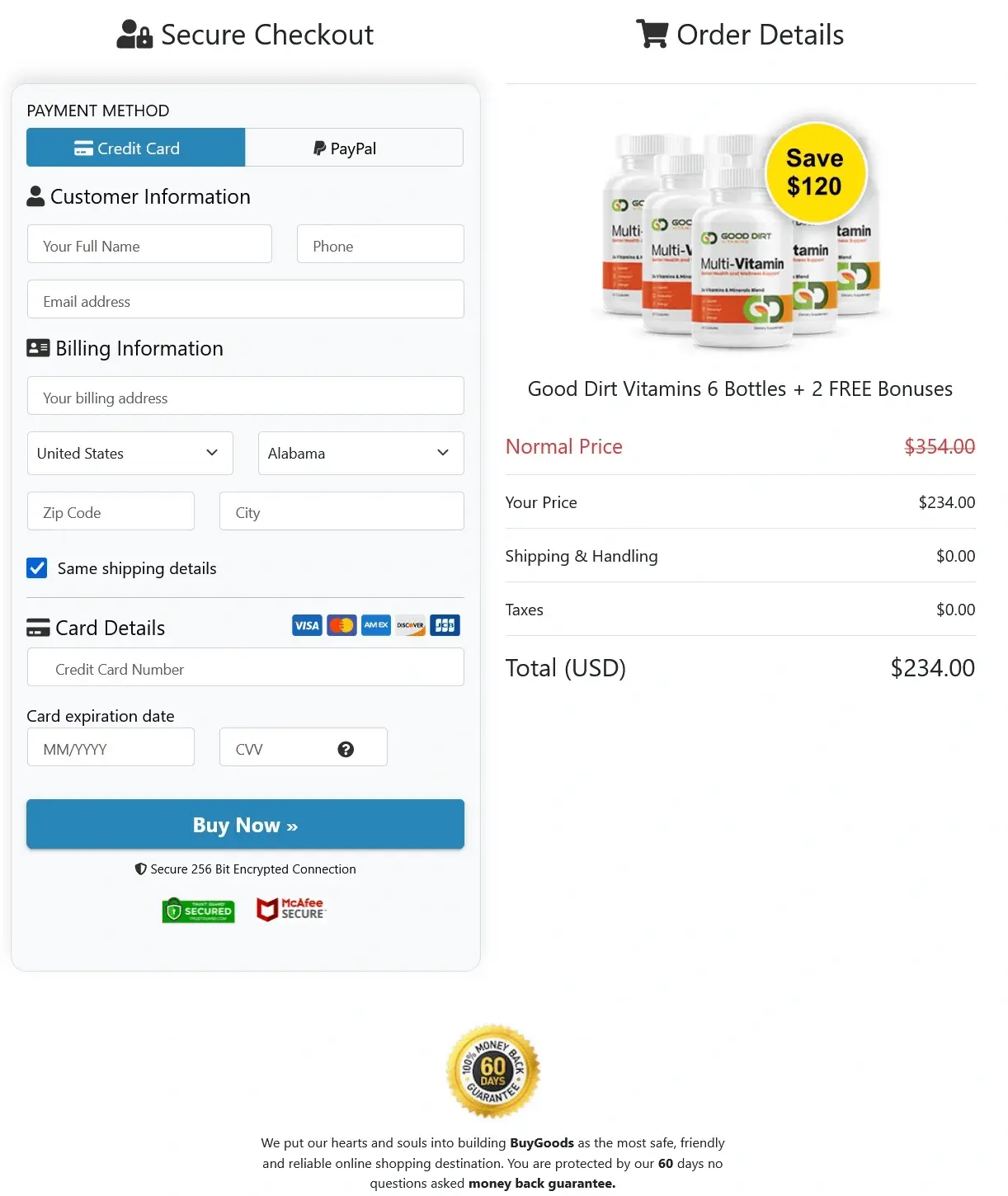Click the Discover card icon
The height and width of the screenshot is (1196, 1008).
click(x=410, y=624)
